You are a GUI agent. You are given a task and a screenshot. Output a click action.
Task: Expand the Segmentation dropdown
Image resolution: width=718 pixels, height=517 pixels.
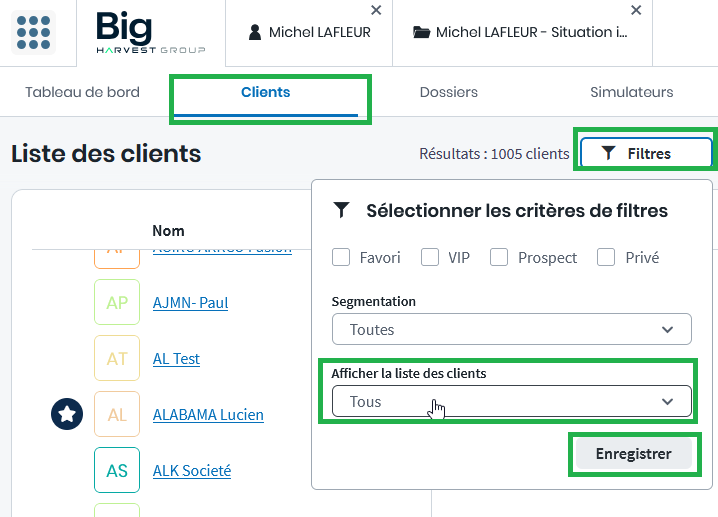tap(511, 329)
